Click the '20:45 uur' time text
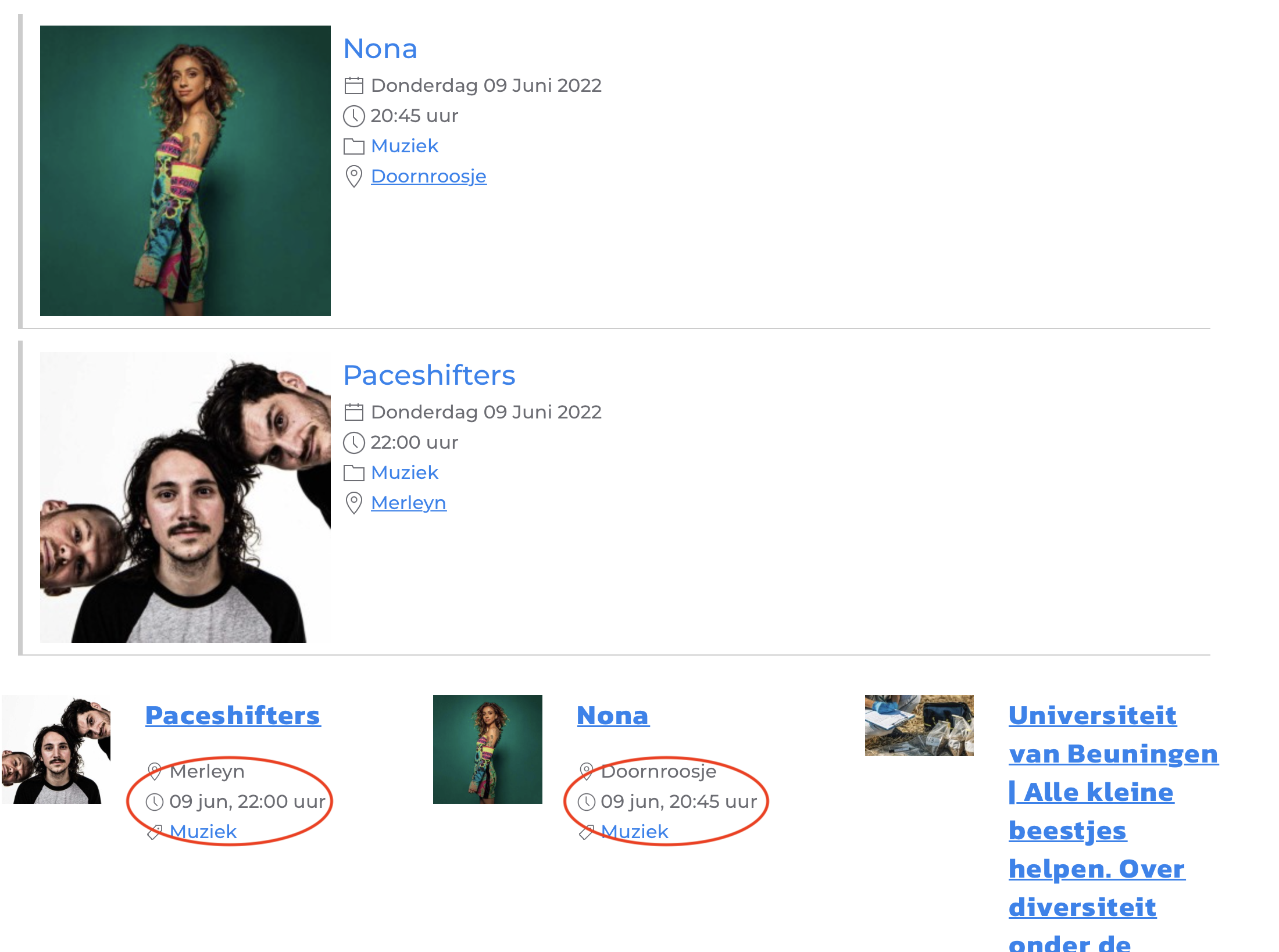Screen dimensions: 1279x952 pyautogui.click(x=415, y=116)
